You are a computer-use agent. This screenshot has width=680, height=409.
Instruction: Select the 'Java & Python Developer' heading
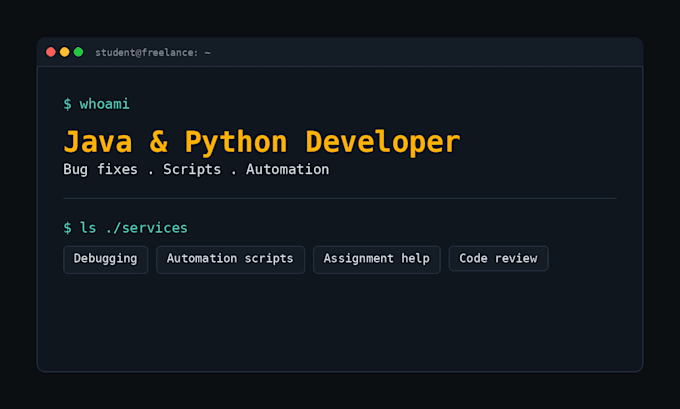pos(262,142)
